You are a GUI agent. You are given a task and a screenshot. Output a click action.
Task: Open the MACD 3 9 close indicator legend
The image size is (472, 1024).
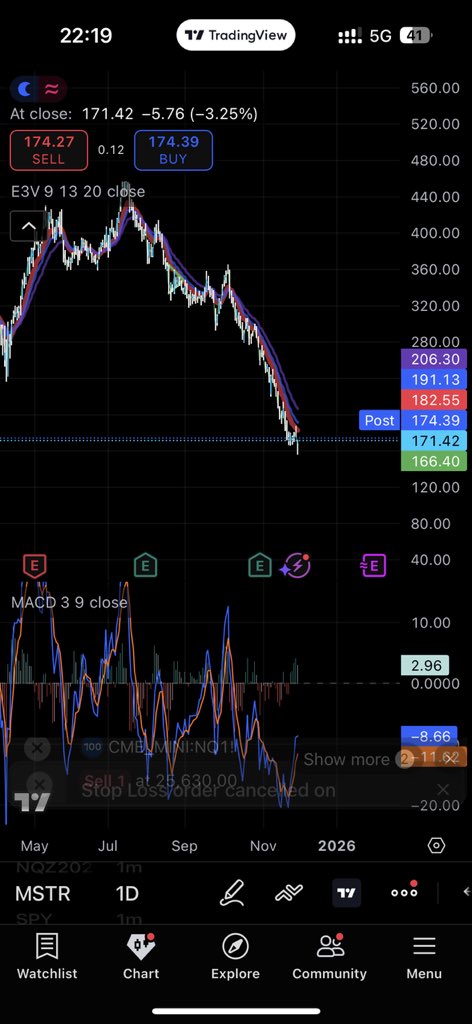coord(69,602)
